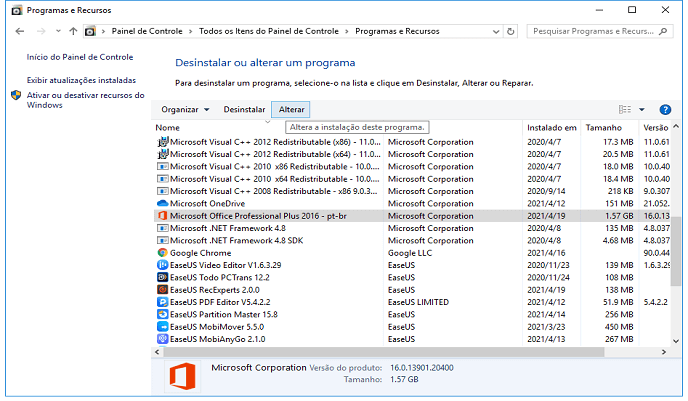Click the 51.9 MB size cell
This screenshot has width=688, height=401.
tap(618, 302)
